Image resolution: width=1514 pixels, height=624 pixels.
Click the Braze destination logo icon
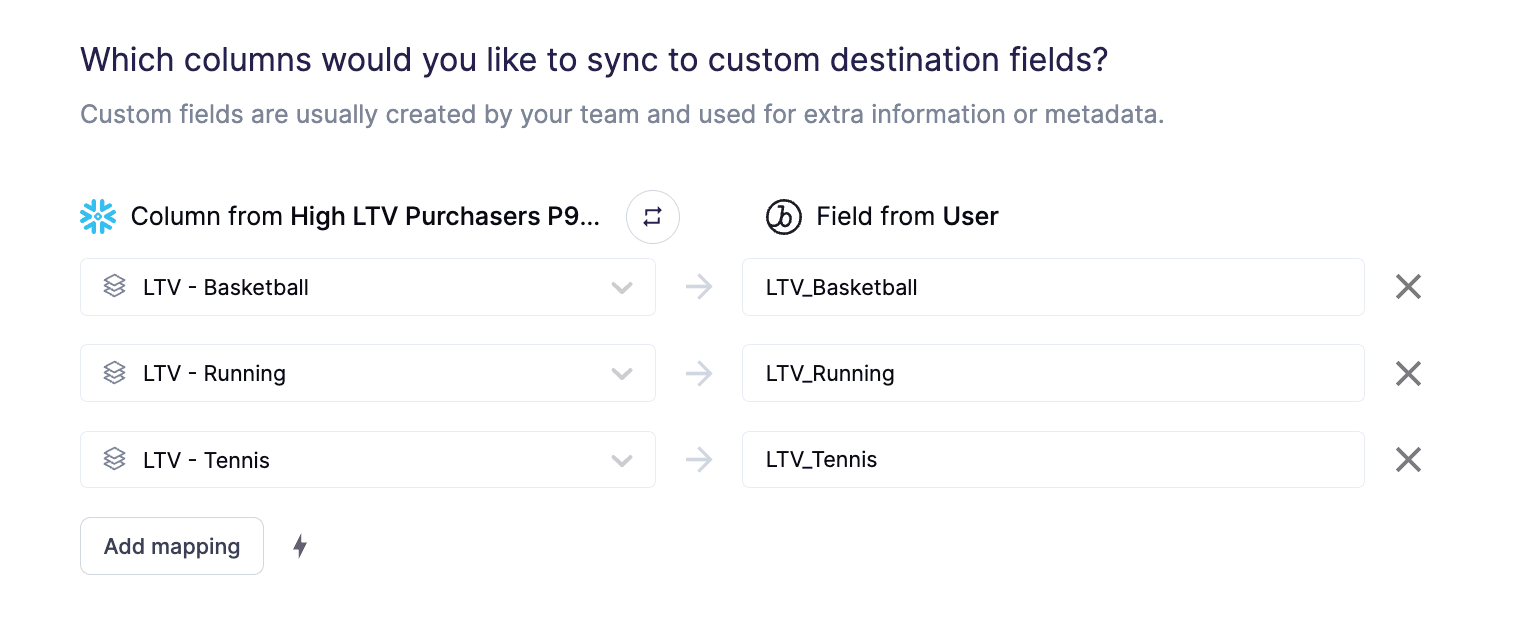pos(784,217)
